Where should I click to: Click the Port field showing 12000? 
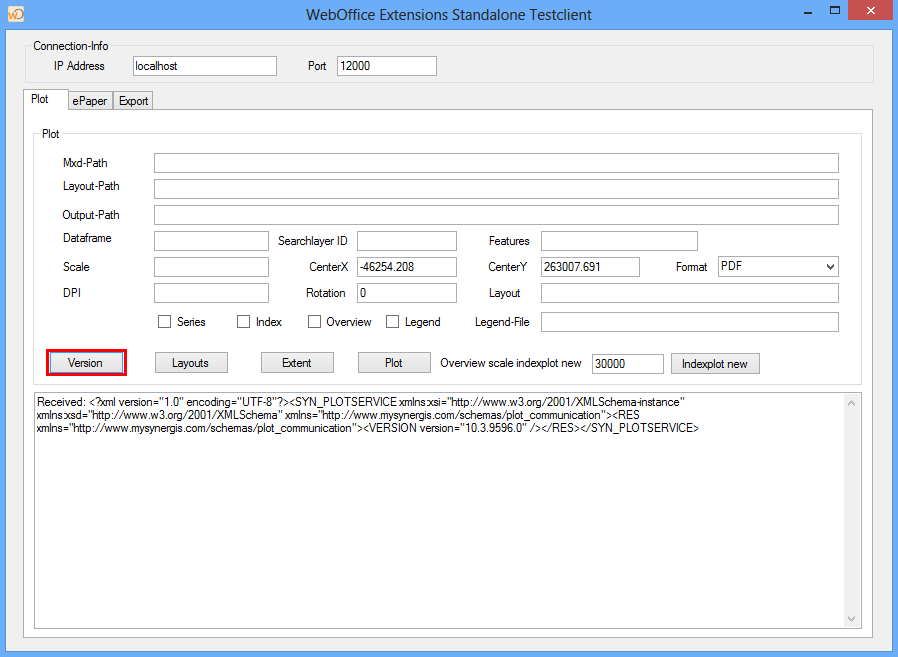coord(386,65)
